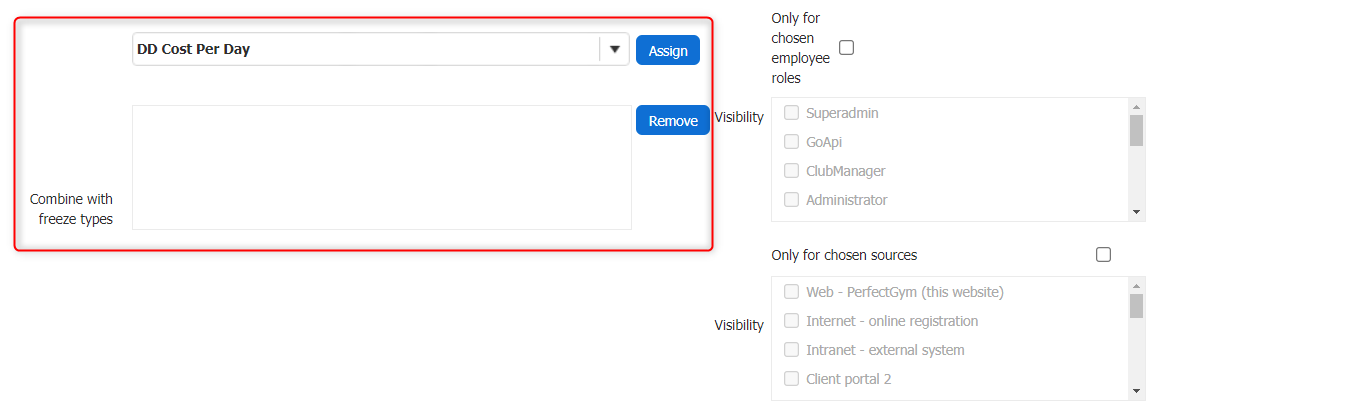Check Web - PerfectGym source checkbox
Screen dimensions: 1358x416
[x=791, y=292]
